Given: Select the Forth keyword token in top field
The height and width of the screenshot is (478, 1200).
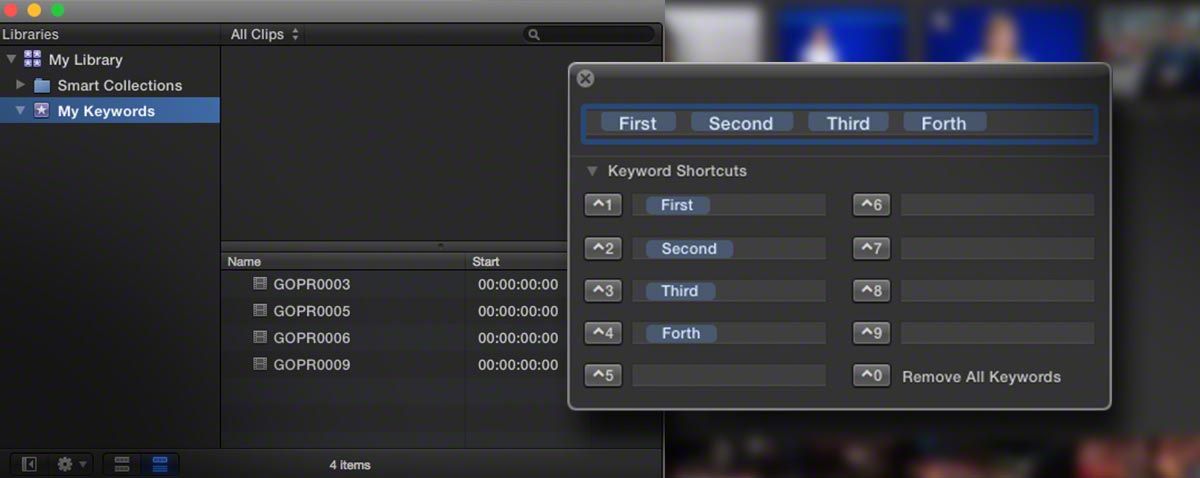Looking at the screenshot, I should point(944,123).
